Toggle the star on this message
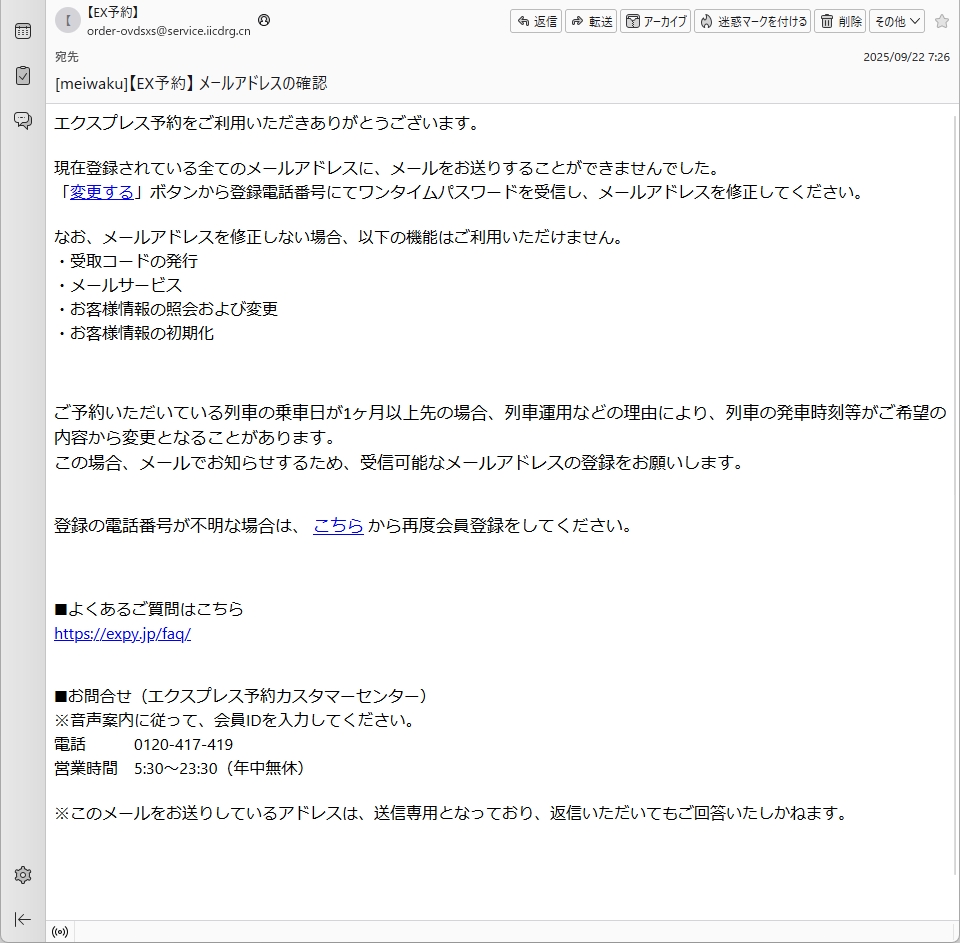This screenshot has height=943, width=960. (941, 21)
